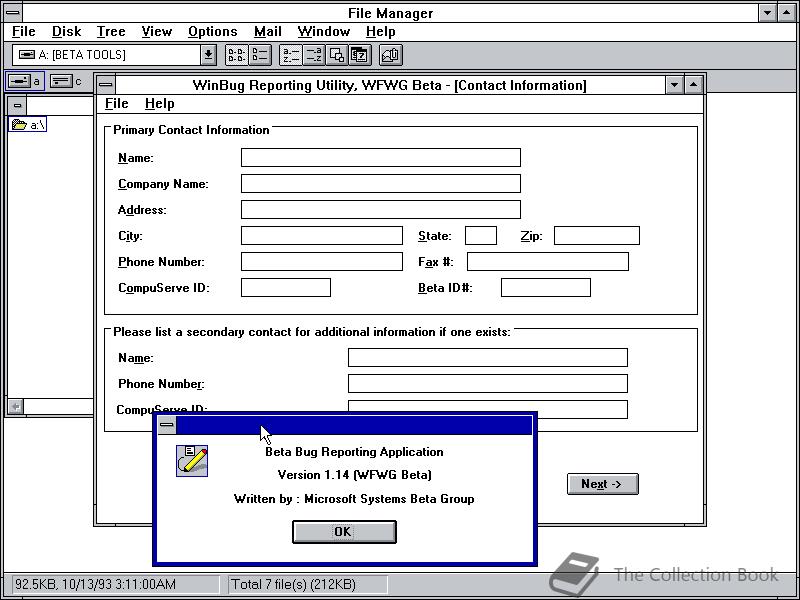Screen dimensions: 800x600
Task: Open the Window menu
Action: (323, 32)
